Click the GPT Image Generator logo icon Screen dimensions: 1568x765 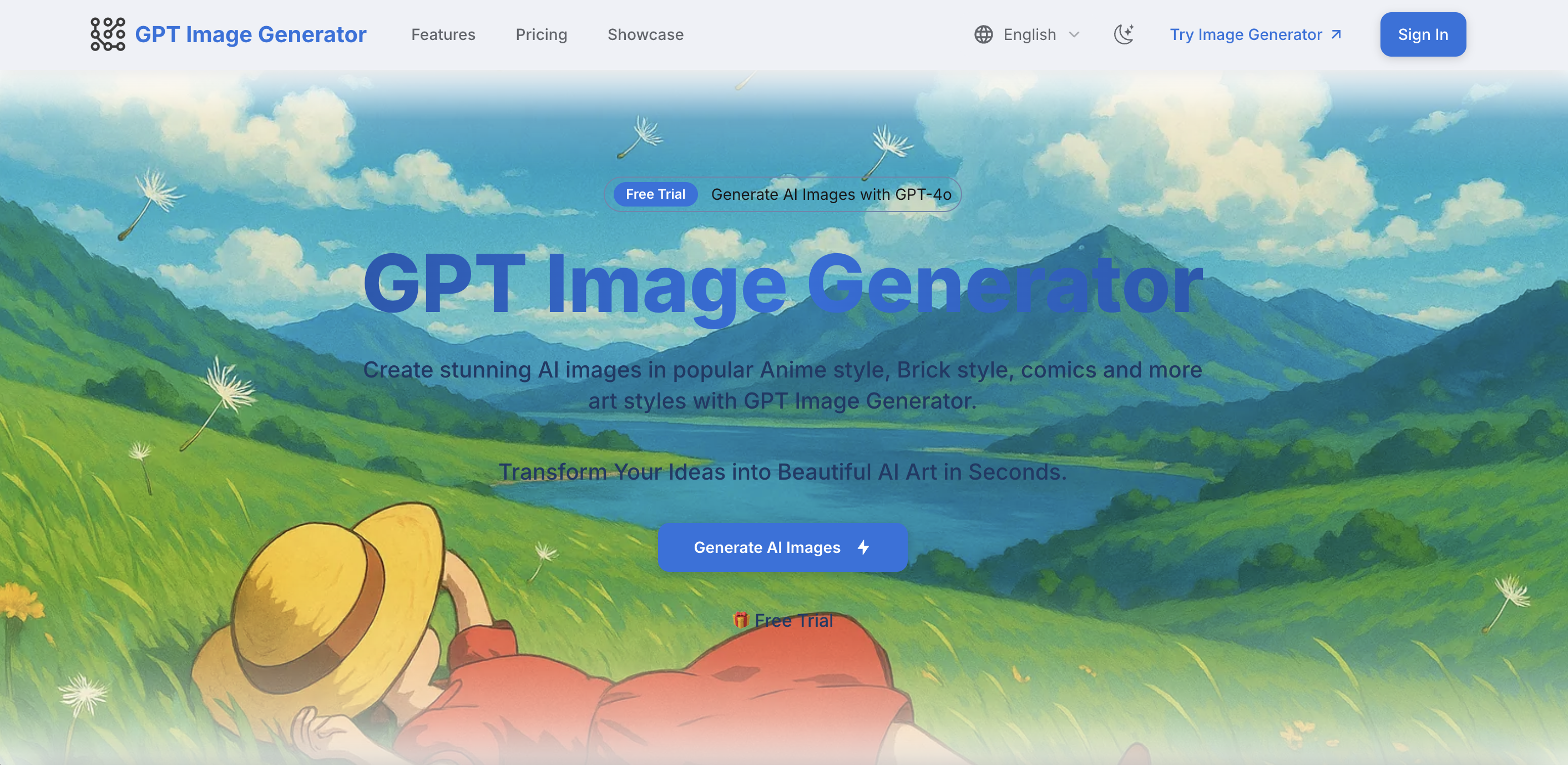pyautogui.click(x=108, y=34)
